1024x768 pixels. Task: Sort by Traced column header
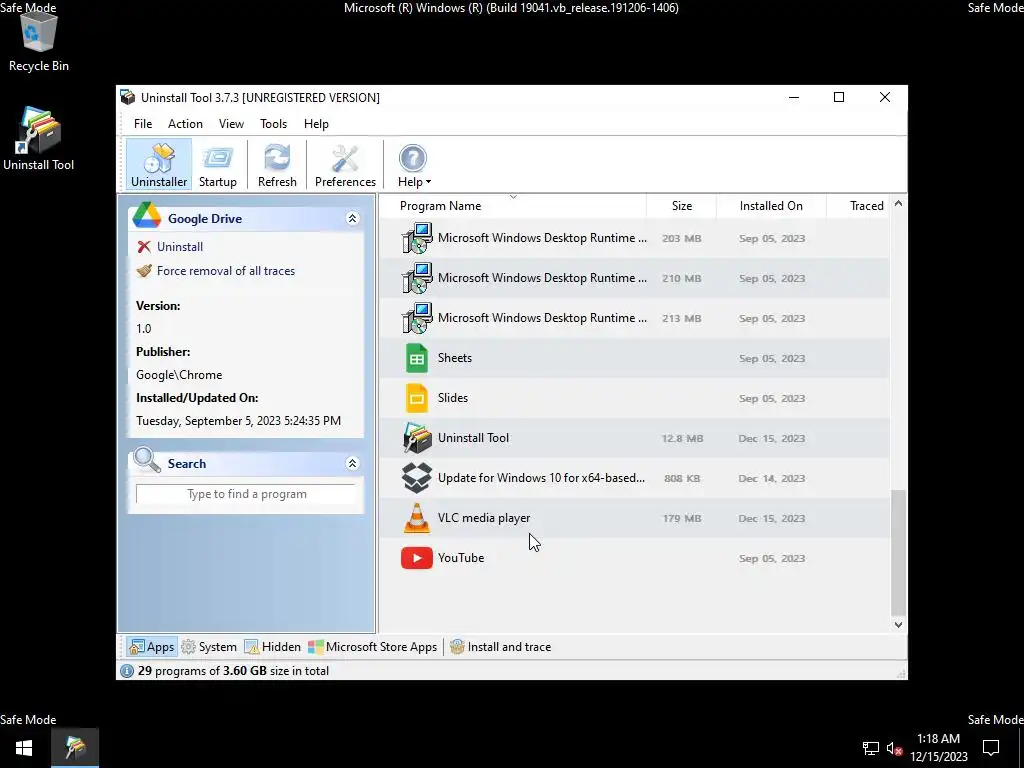tap(858, 206)
